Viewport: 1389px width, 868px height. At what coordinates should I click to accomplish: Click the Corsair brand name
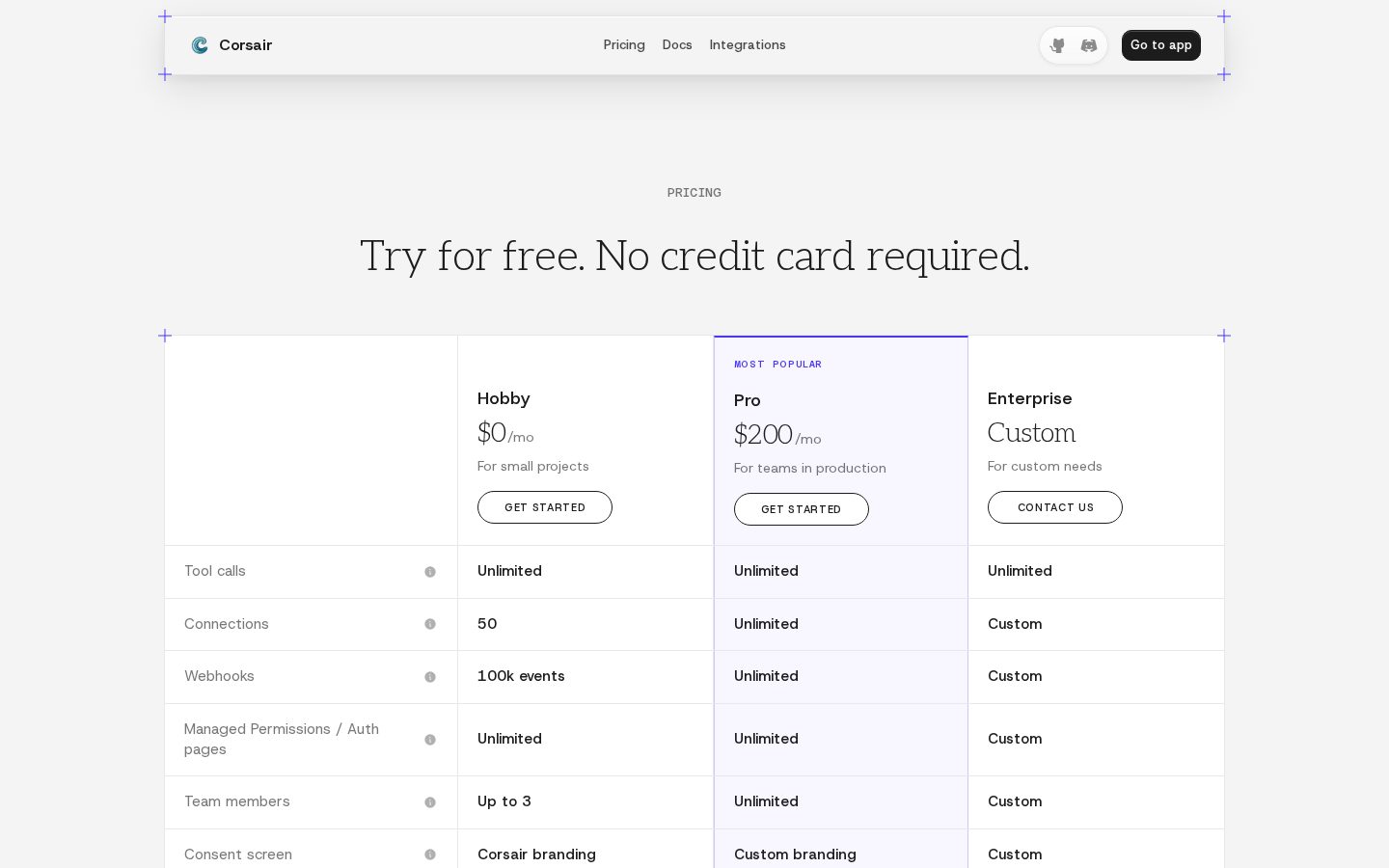click(245, 45)
